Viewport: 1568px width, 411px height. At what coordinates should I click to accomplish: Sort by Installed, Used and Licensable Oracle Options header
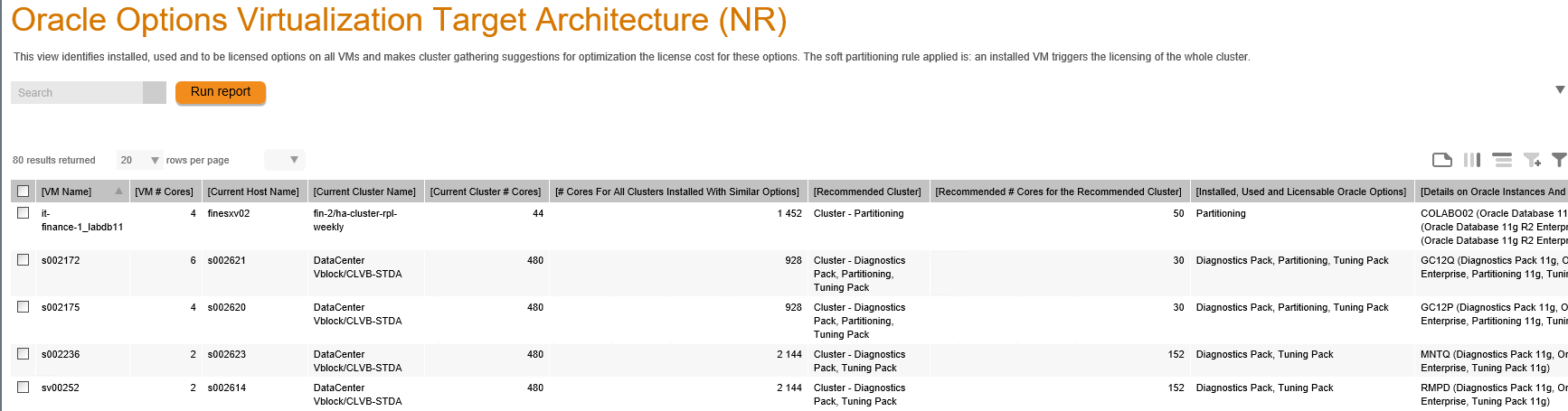[x=1301, y=191]
